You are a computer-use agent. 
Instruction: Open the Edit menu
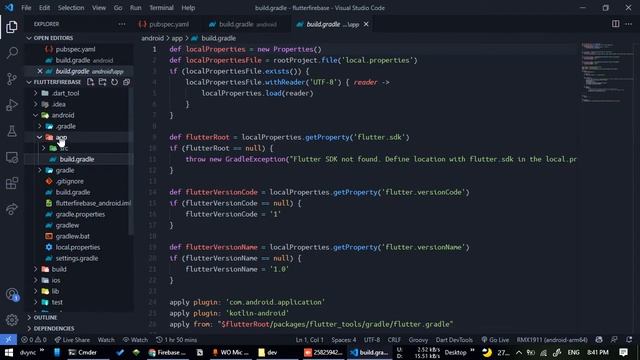click(x=44, y=8)
